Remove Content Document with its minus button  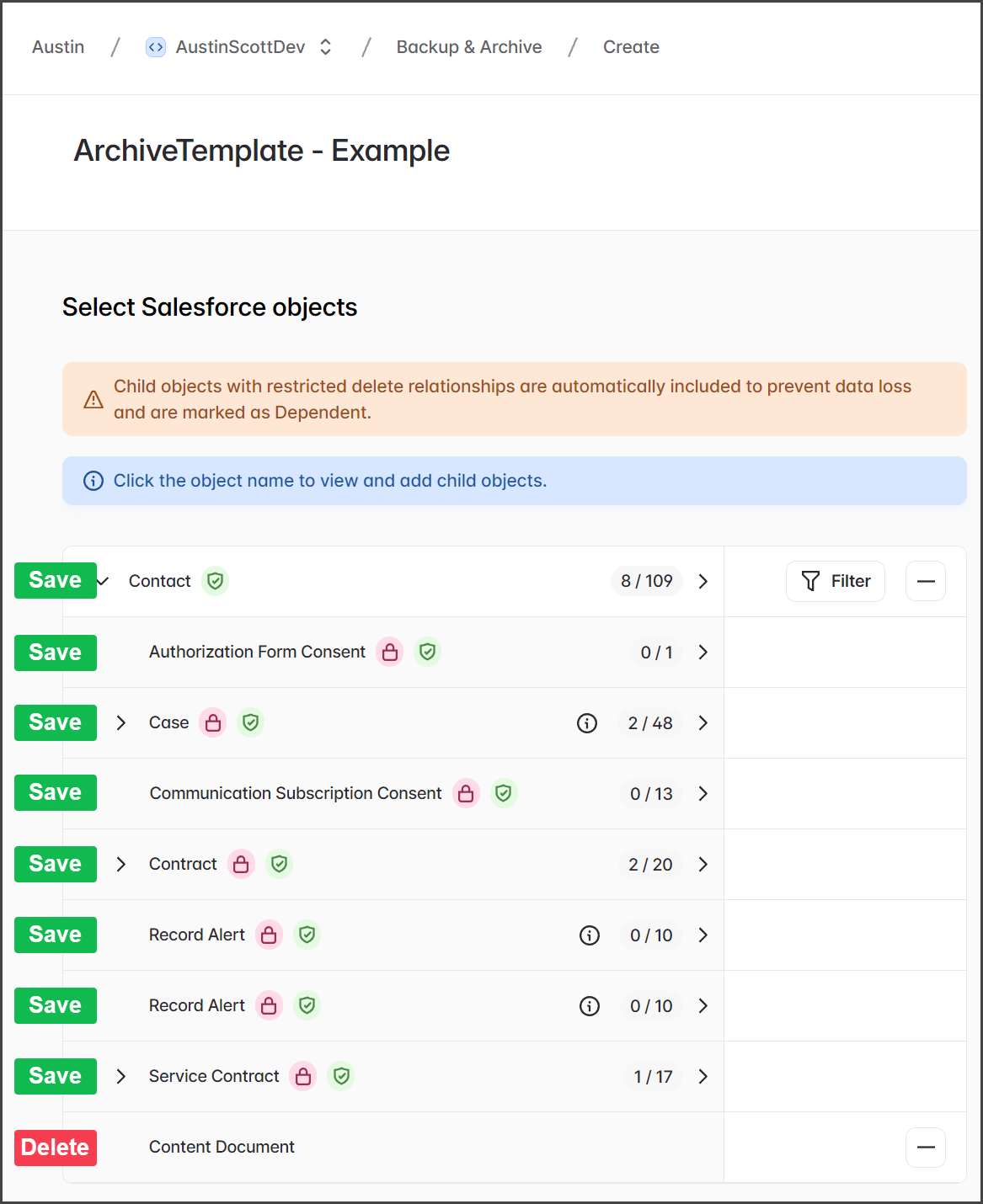[925, 1148]
